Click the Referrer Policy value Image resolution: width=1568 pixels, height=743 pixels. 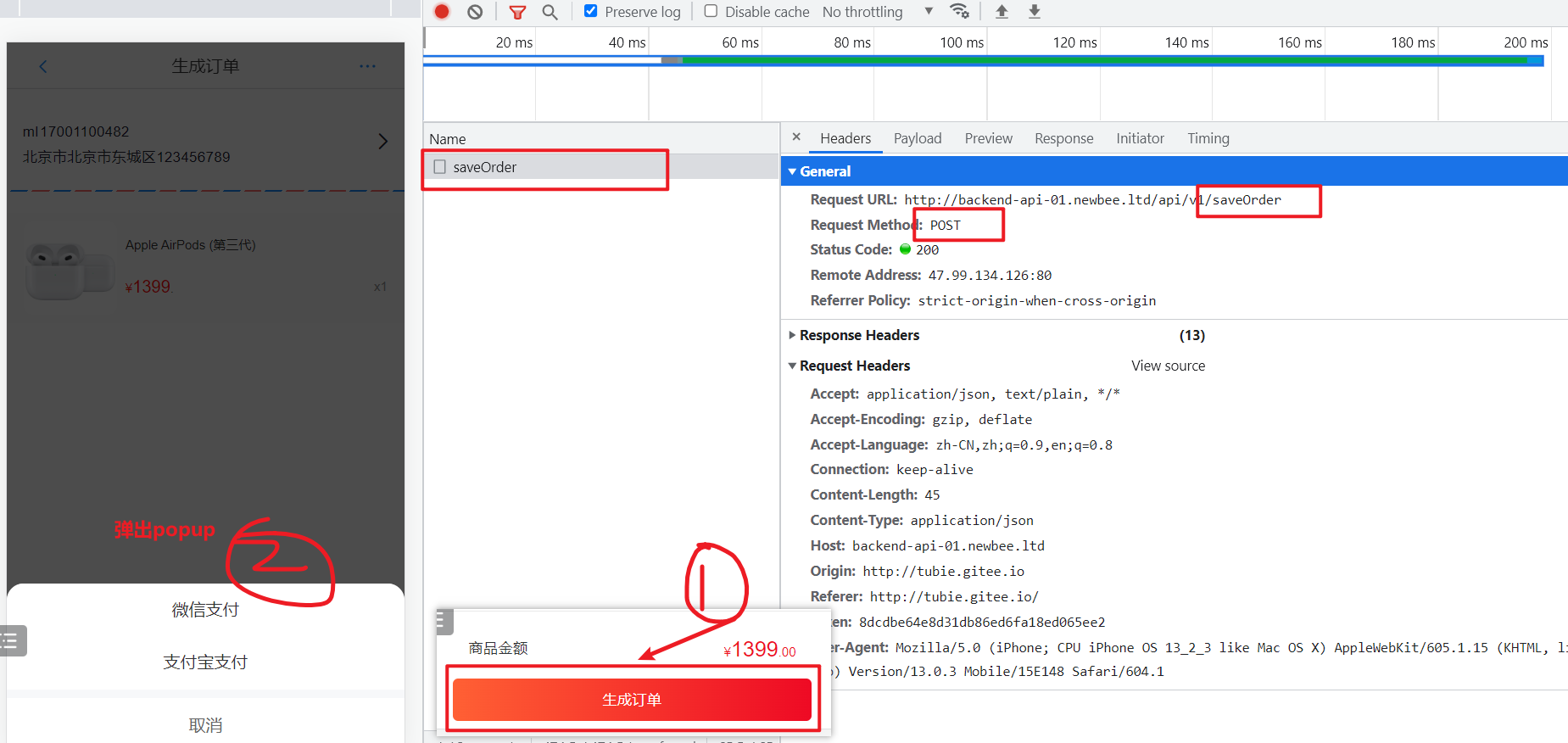click(1036, 300)
